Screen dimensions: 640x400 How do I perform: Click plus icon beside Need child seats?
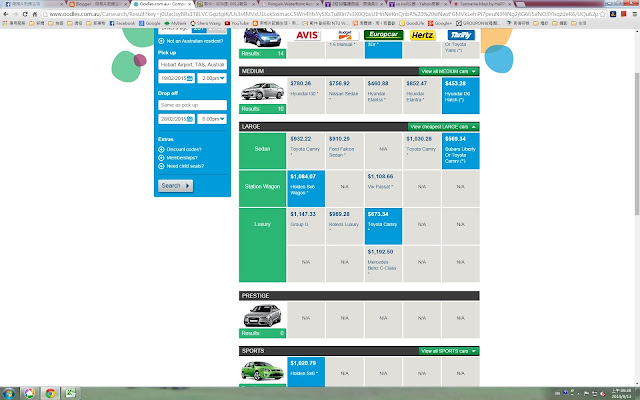[x=161, y=166]
